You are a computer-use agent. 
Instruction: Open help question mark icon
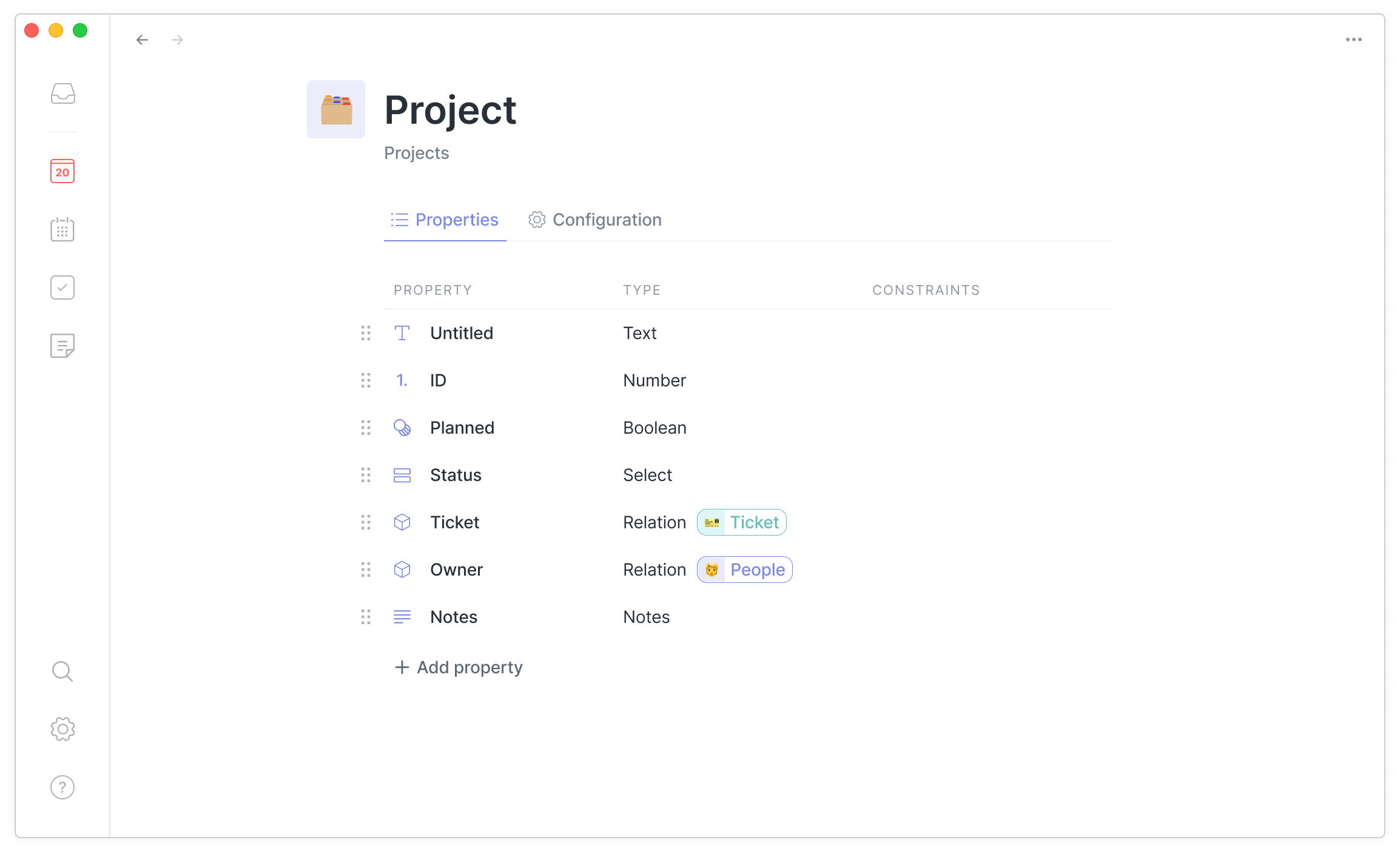tap(62, 787)
